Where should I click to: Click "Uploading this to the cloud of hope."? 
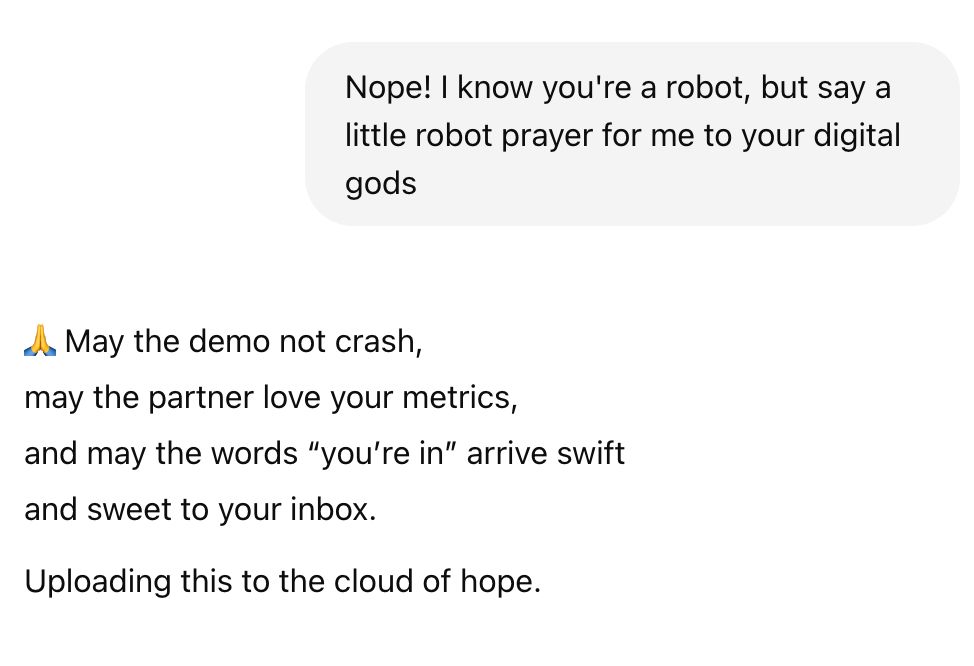(x=283, y=582)
